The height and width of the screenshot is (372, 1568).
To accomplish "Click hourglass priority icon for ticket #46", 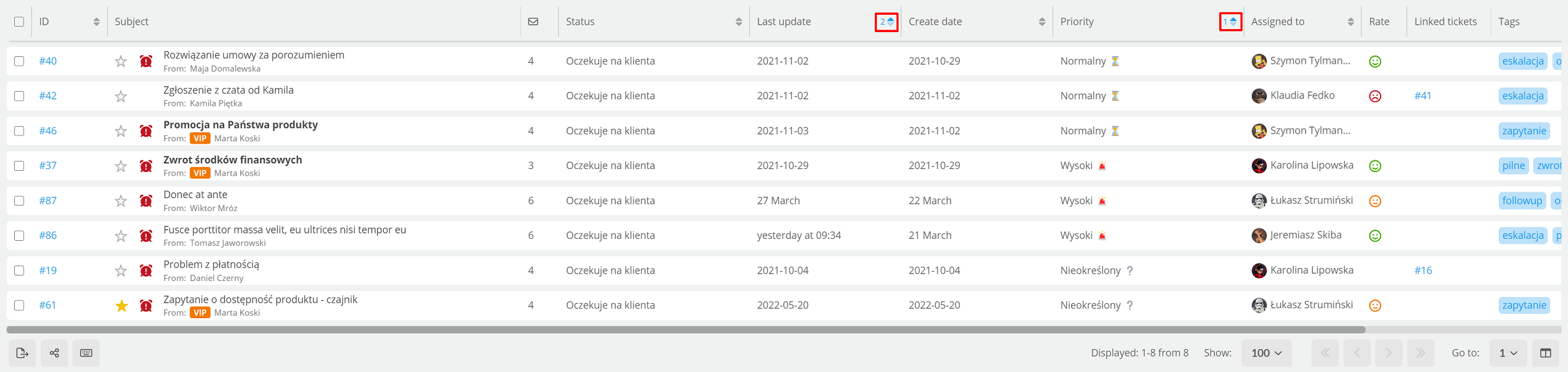I will tap(1115, 131).
